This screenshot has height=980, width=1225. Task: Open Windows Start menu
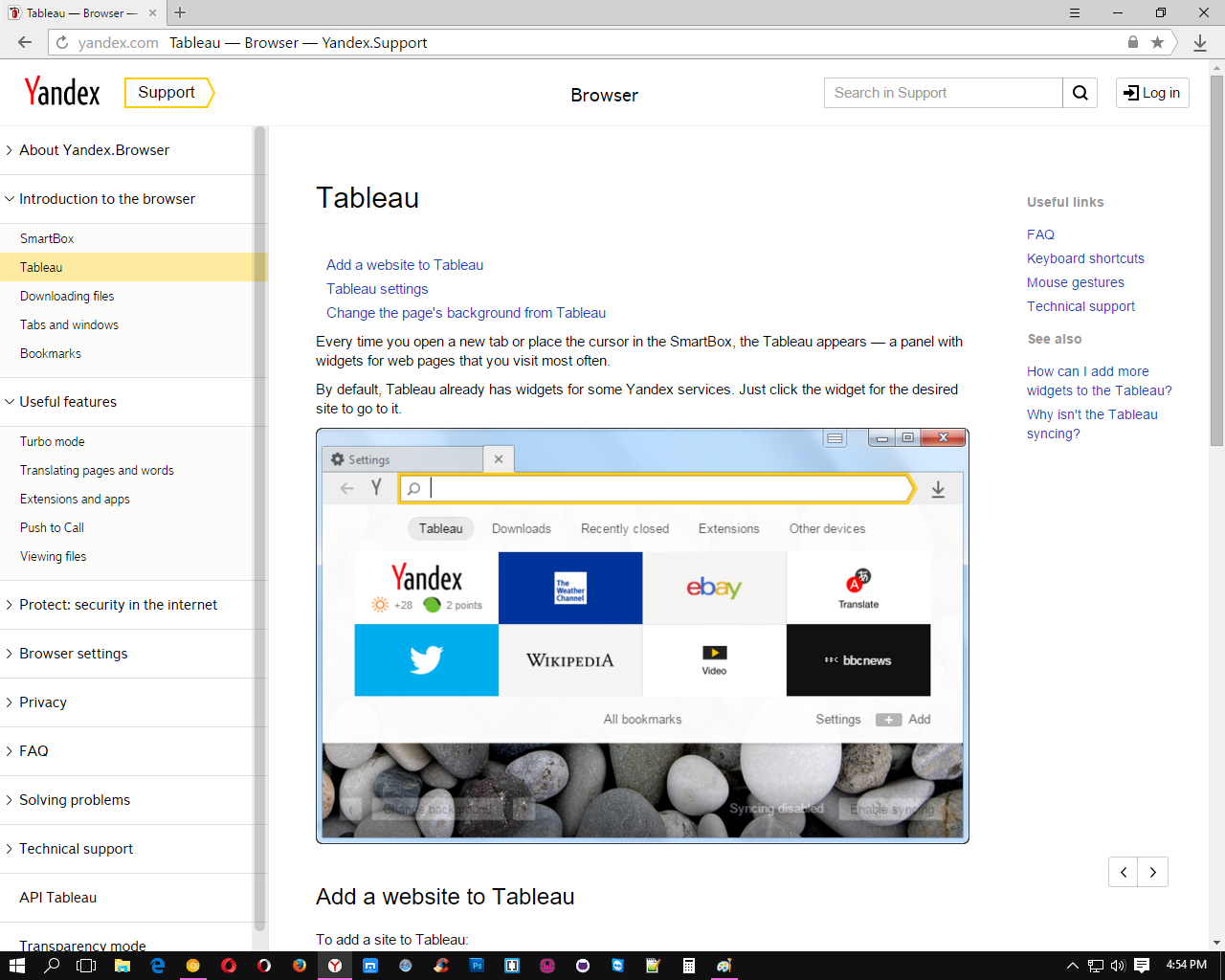(16, 966)
